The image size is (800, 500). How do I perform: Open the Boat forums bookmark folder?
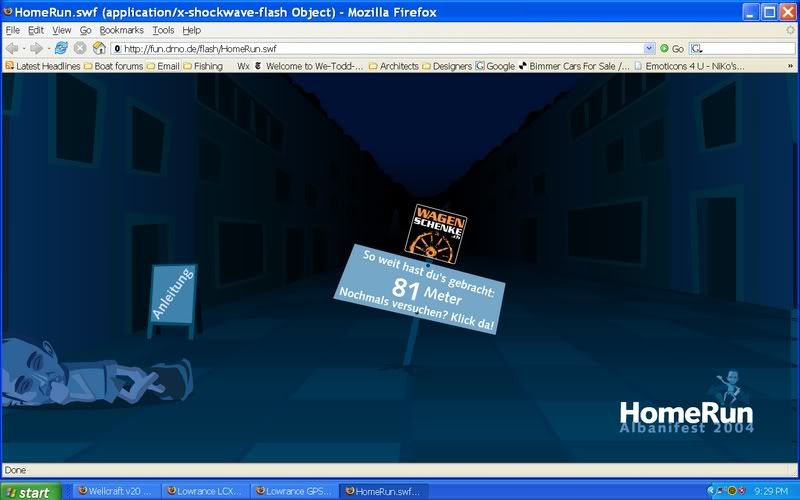click(113, 66)
